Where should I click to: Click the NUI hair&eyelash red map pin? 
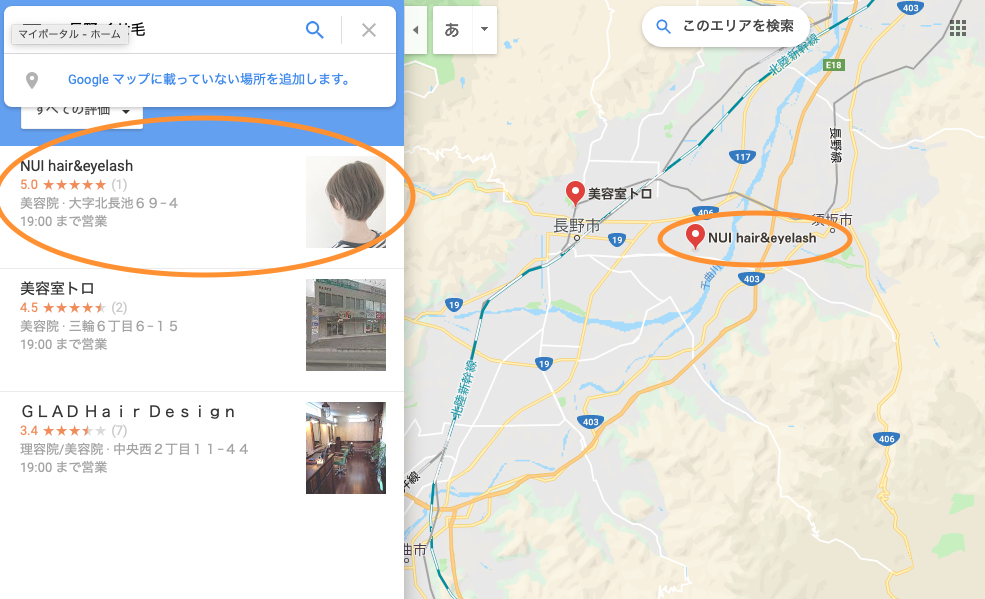pyautogui.click(x=695, y=236)
